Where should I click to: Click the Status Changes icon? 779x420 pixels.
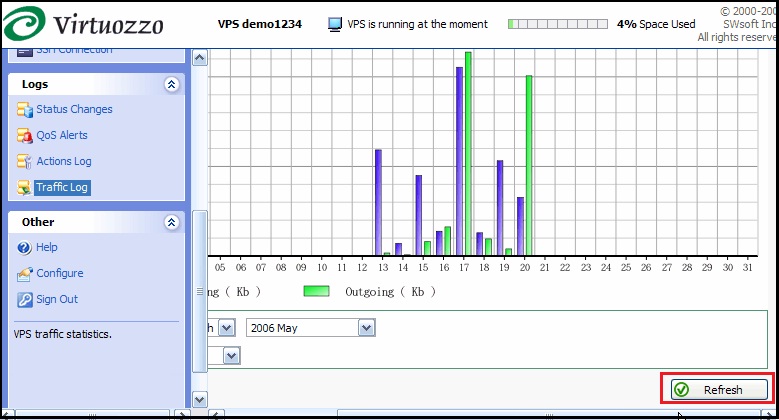pyautogui.click(x=24, y=109)
